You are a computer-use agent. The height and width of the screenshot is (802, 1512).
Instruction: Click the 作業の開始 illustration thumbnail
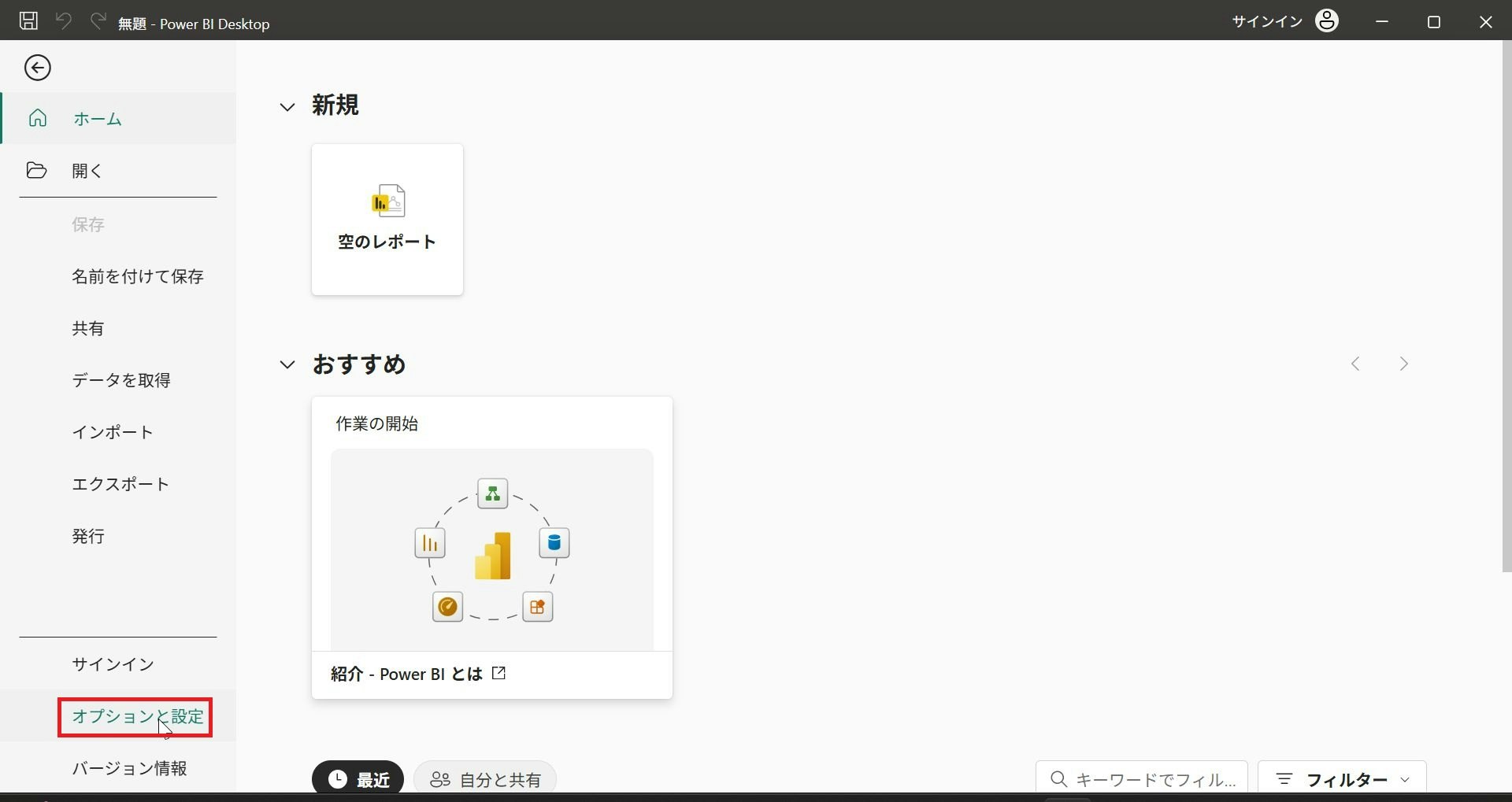[x=492, y=549]
